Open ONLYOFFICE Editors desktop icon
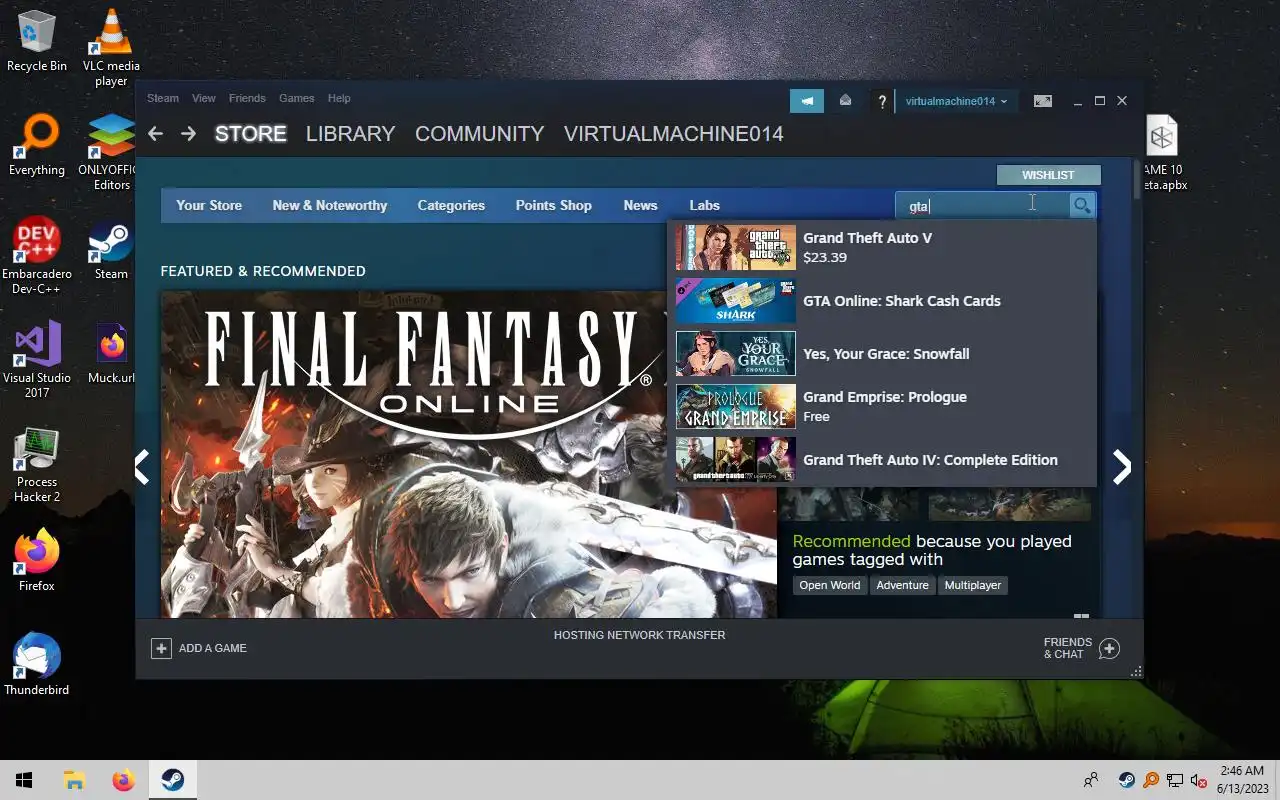1280x800 pixels. pyautogui.click(x=111, y=152)
